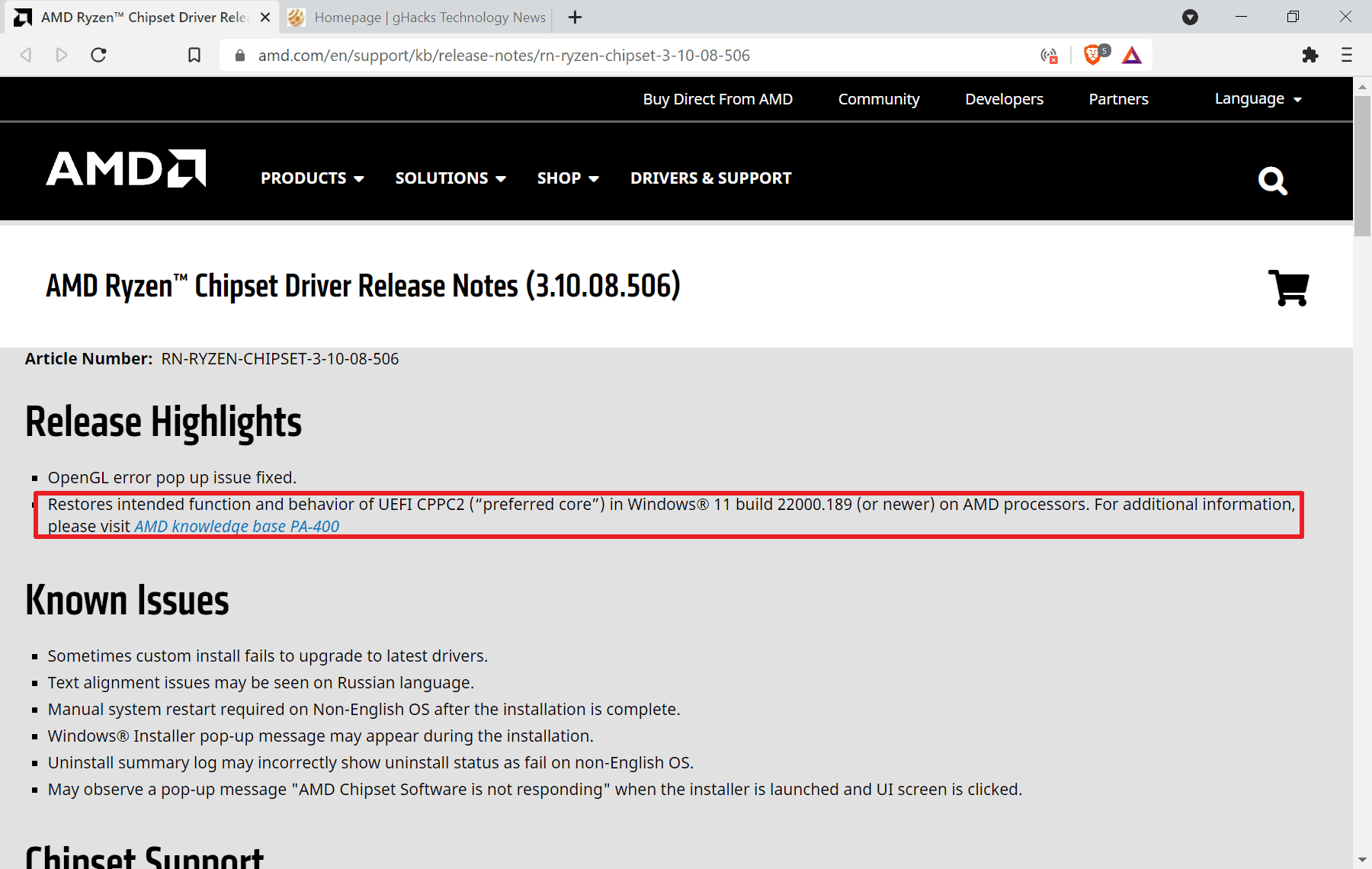Open the AMD knowledge base PA-400 link
The width and height of the screenshot is (1372, 869).
pos(236,526)
